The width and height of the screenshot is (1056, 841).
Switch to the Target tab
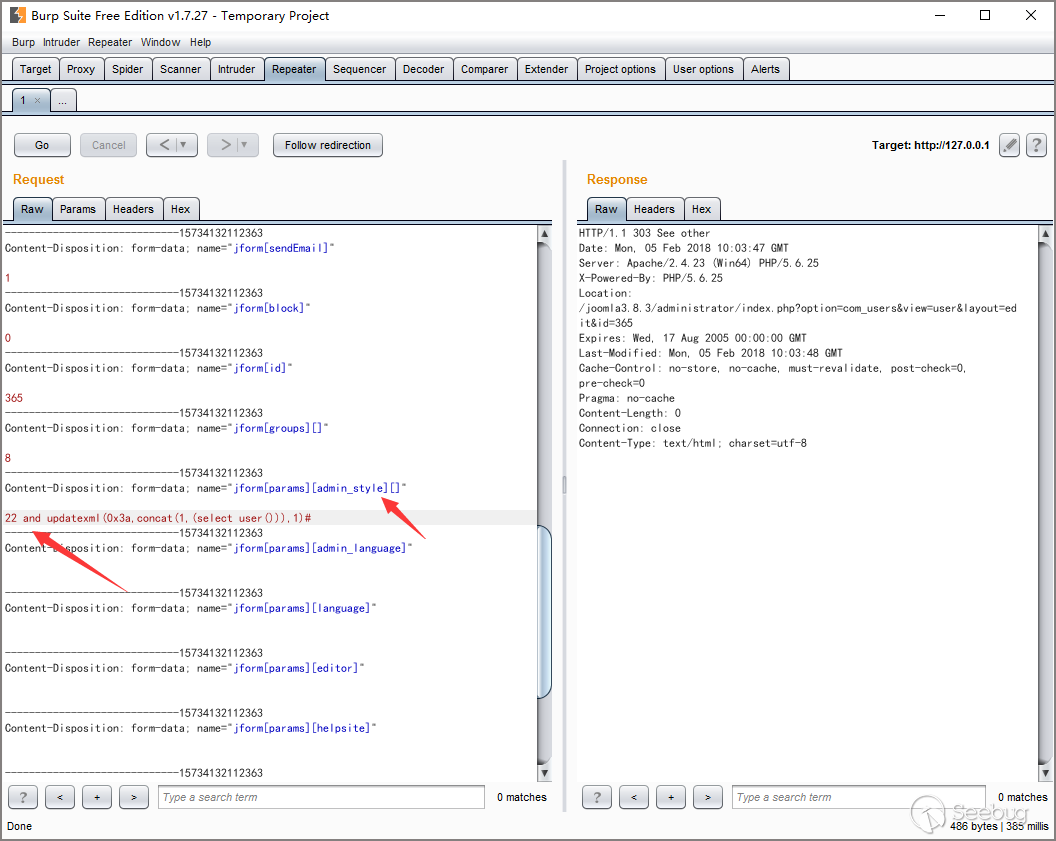(35, 69)
